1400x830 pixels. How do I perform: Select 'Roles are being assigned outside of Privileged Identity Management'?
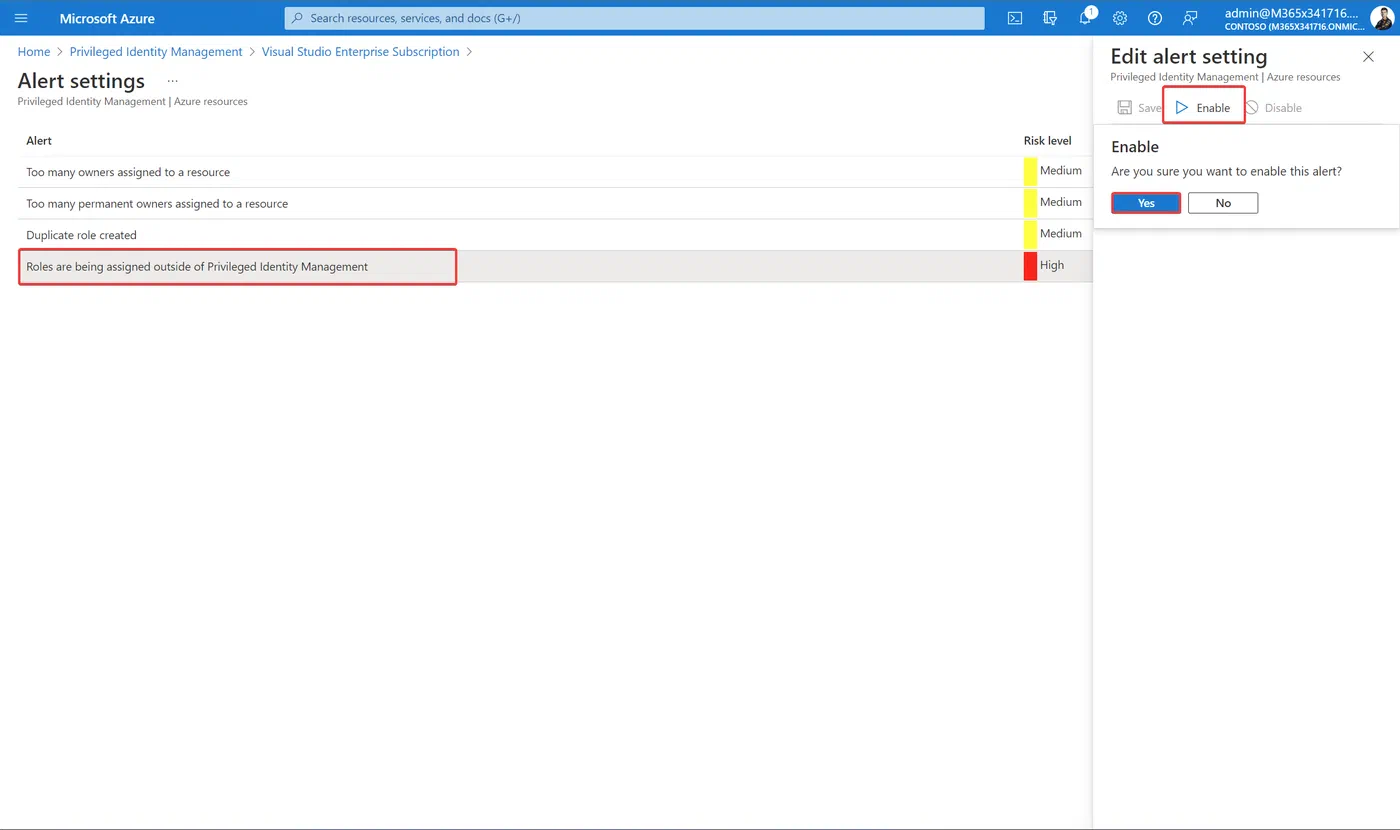coord(555,266)
